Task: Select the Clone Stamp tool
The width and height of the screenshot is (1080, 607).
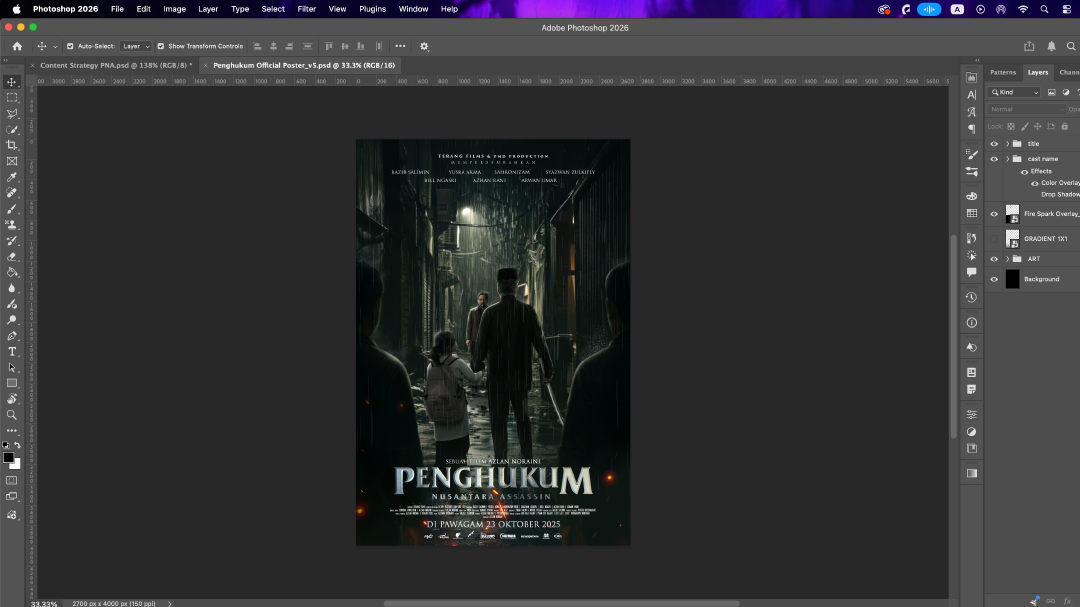Action: coord(12,225)
